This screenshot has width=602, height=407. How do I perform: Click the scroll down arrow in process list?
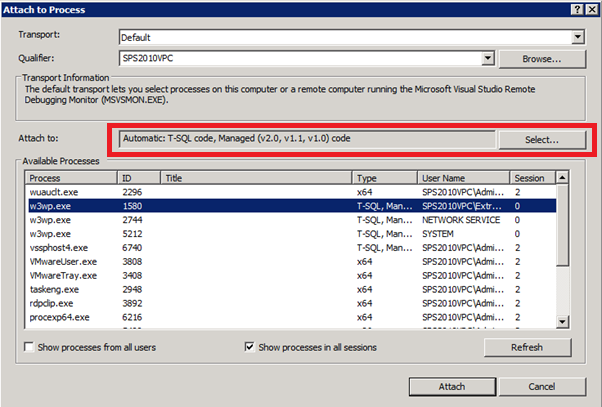tap(562, 322)
